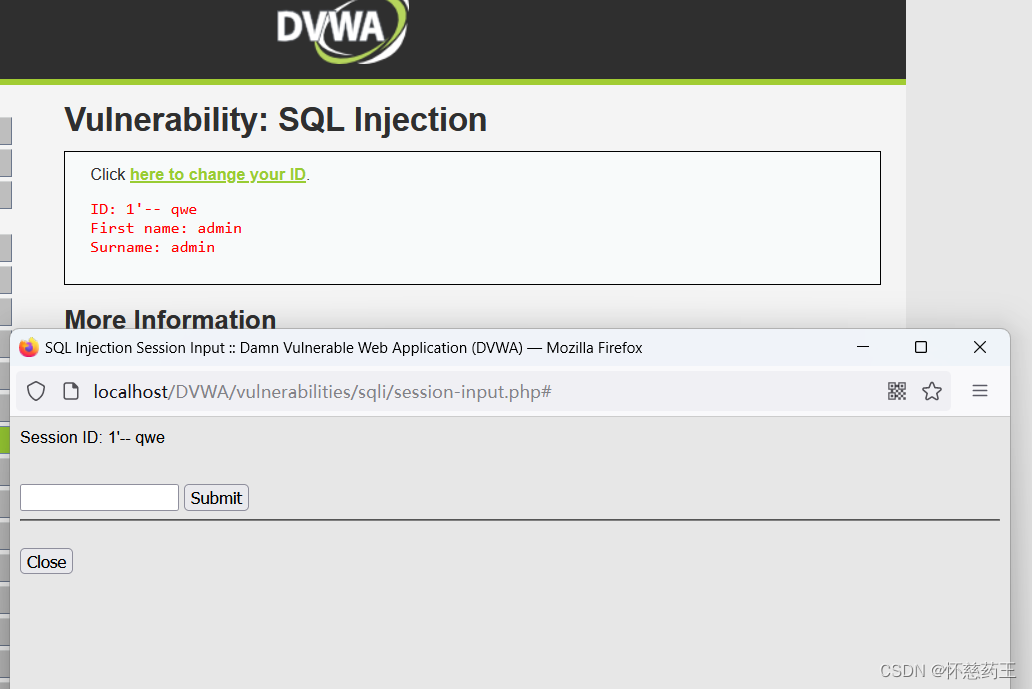Viewport: 1032px width, 689px height.
Task: Minimize the Firefox popup window
Action: click(x=863, y=347)
